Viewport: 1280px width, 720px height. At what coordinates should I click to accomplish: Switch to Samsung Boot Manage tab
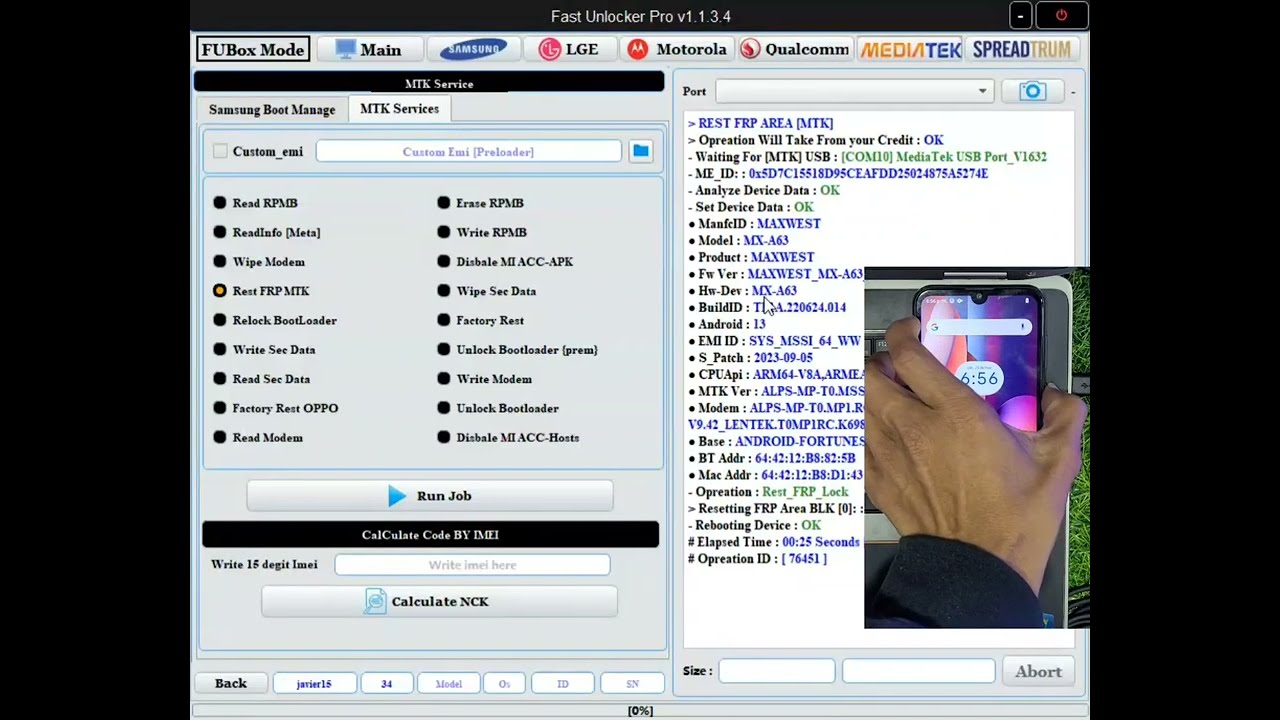click(x=272, y=110)
